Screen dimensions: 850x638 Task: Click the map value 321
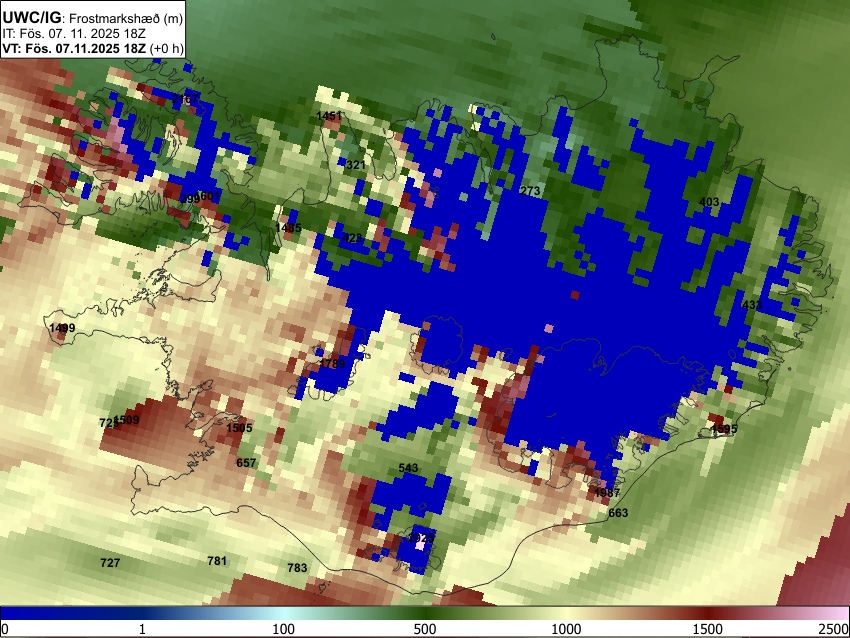point(356,165)
